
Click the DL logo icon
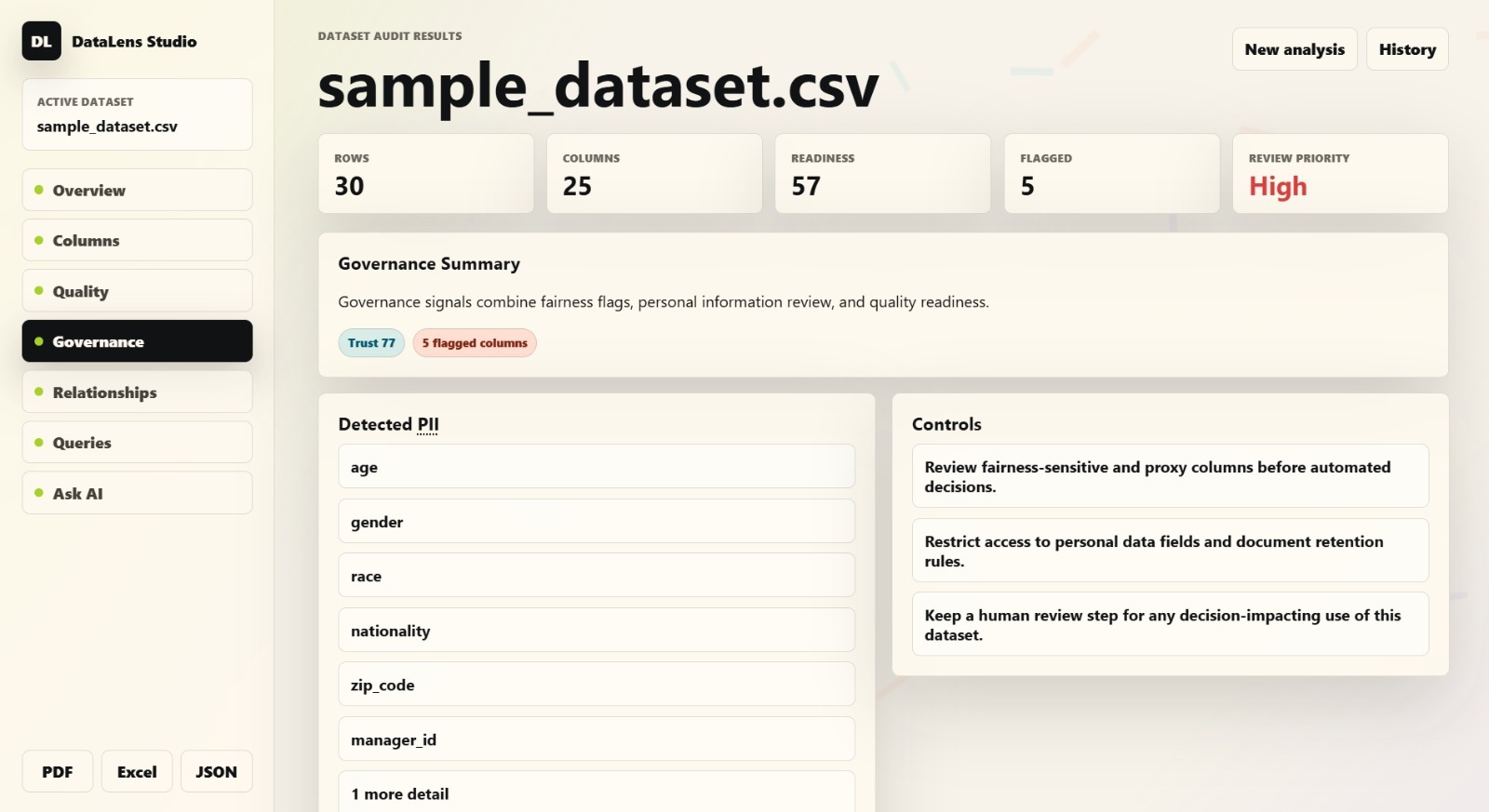pos(42,41)
